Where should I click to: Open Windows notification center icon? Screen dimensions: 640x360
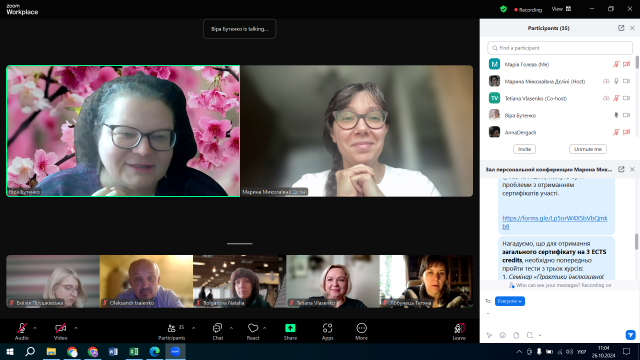[627, 351]
